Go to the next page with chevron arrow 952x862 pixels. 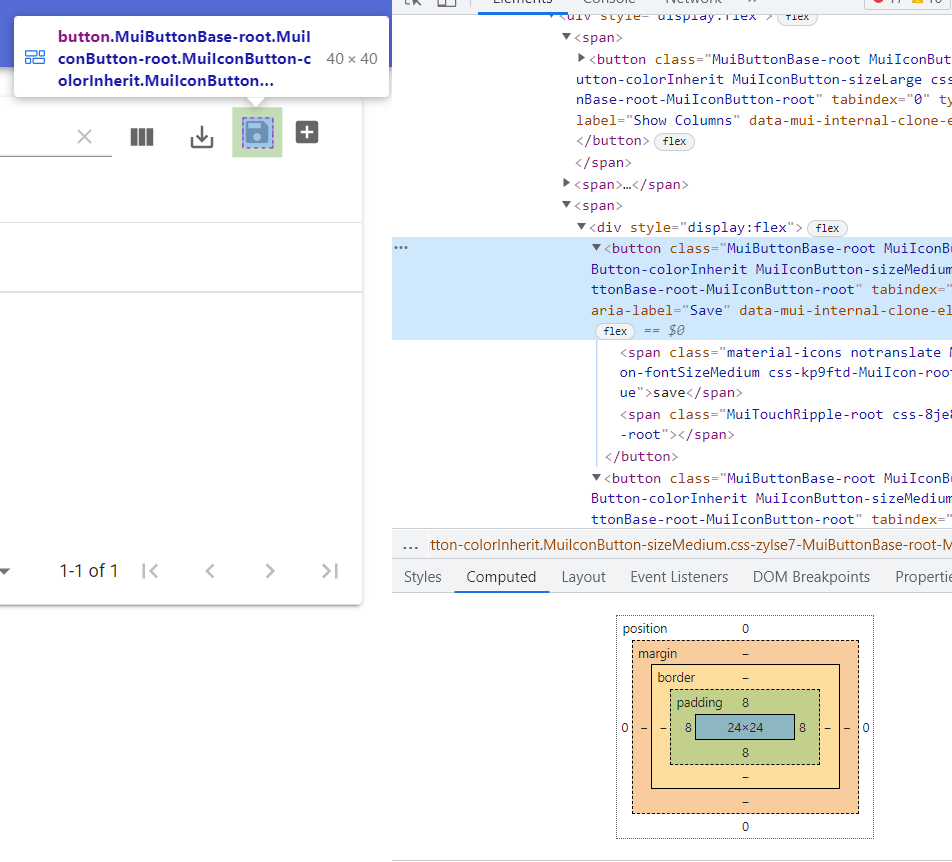click(270, 571)
